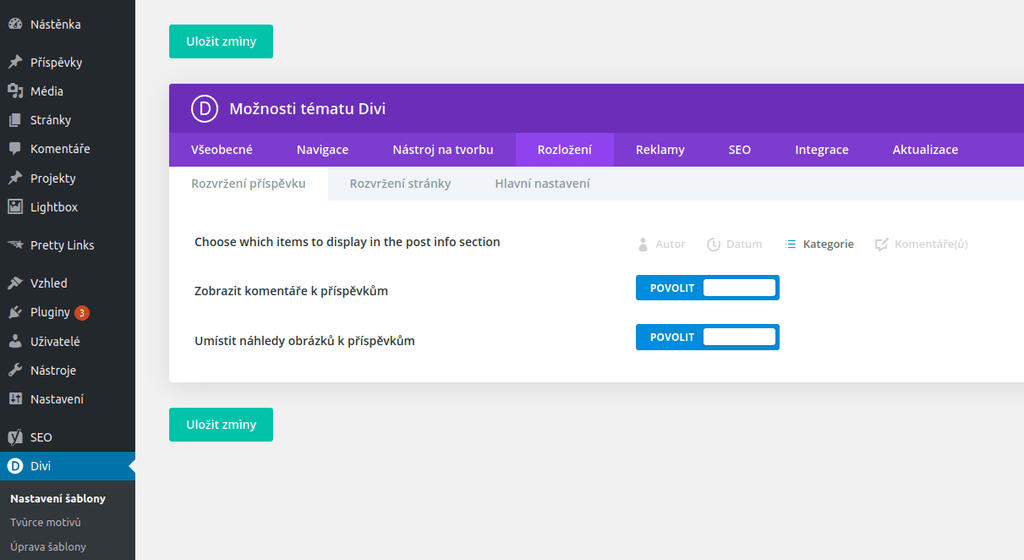The height and width of the screenshot is (560, 1024).
Task: Click the Příspěvky pin icon
Action: 15,62
